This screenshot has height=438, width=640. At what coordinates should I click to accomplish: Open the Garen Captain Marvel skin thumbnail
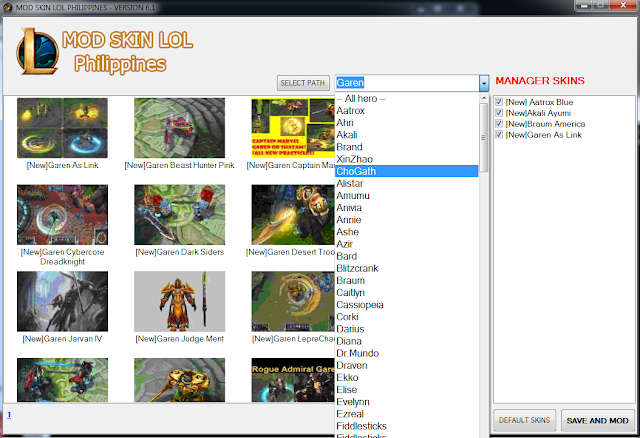[293, 128]
